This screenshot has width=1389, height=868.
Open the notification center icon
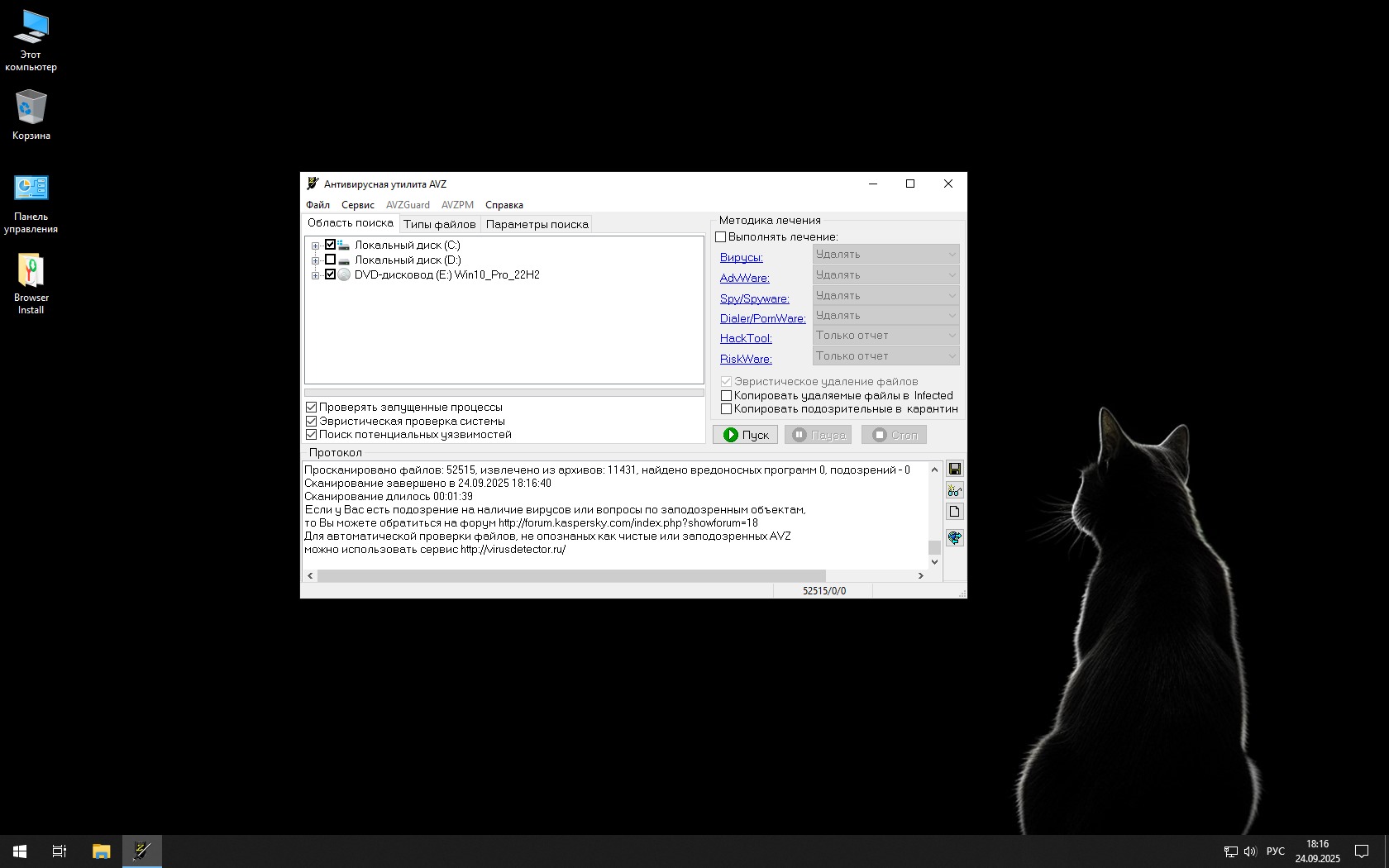tap(1362, 851)
